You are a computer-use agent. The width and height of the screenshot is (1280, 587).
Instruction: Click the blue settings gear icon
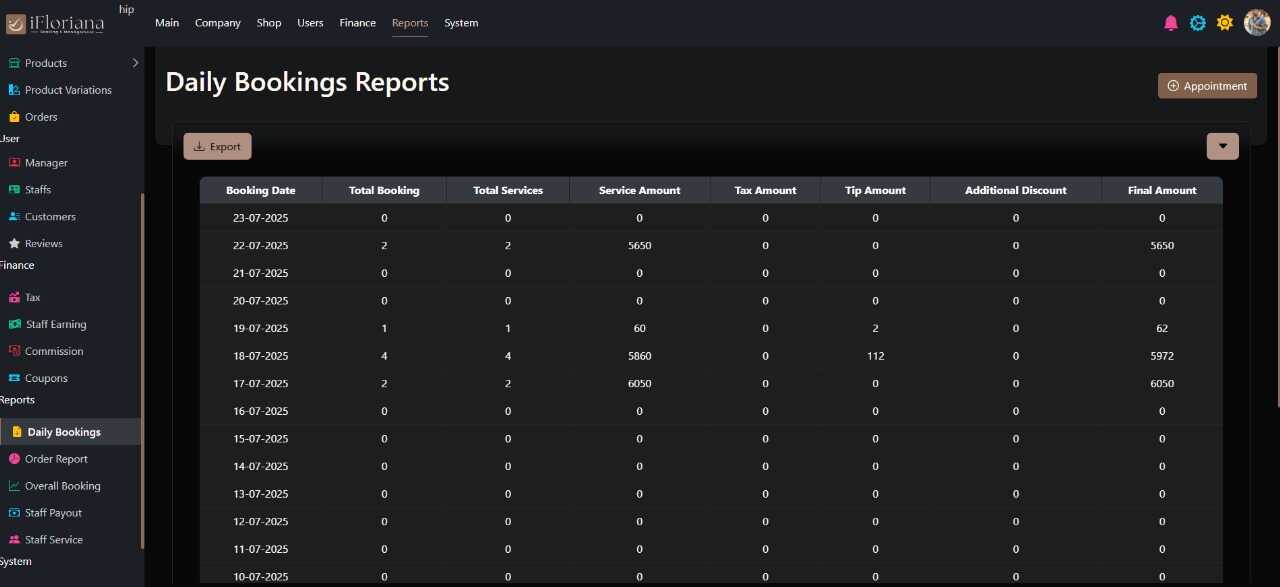(x=1198, y=23)
